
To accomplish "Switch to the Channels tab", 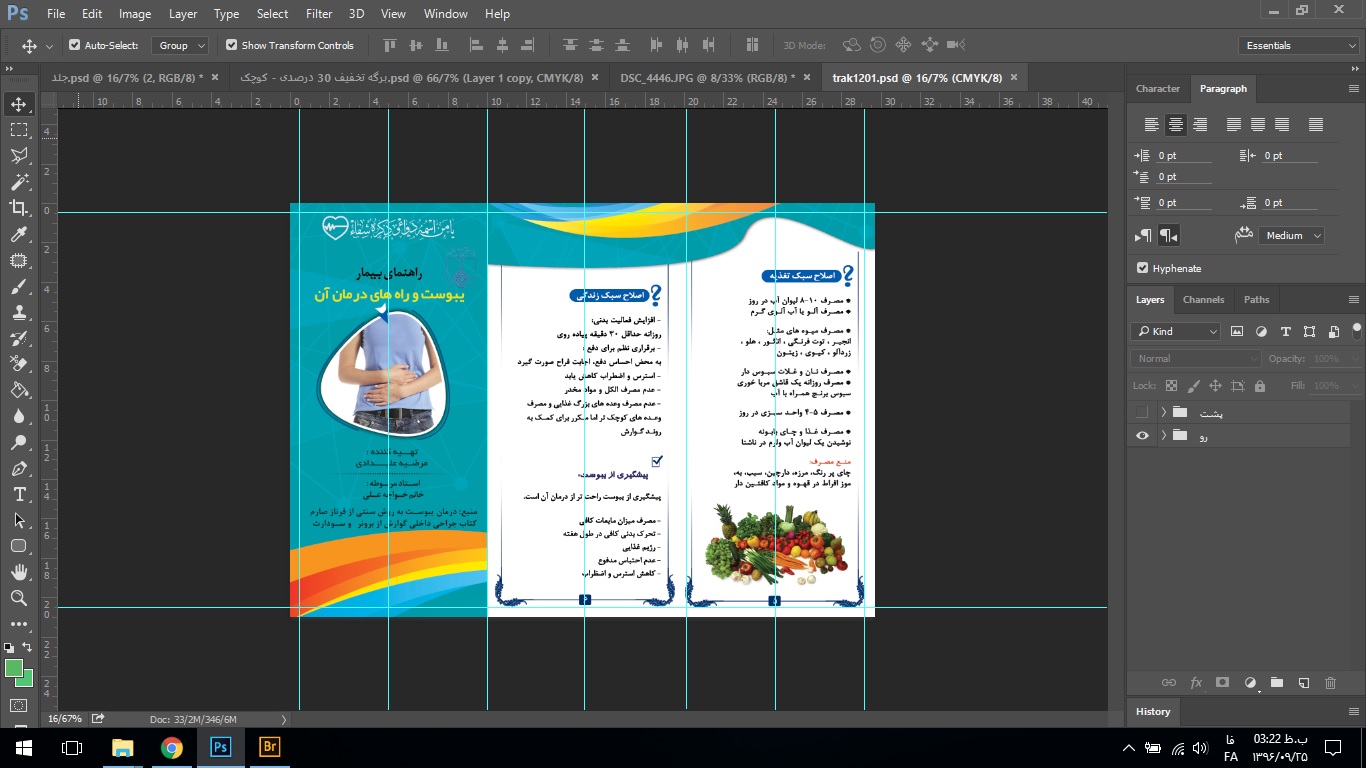I will (x=1203, y=299).
